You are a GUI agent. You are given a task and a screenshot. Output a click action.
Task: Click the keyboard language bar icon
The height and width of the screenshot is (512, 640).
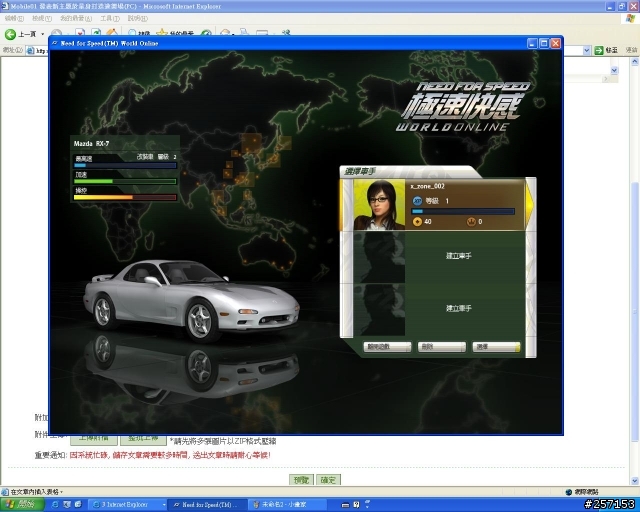point(345,505)
